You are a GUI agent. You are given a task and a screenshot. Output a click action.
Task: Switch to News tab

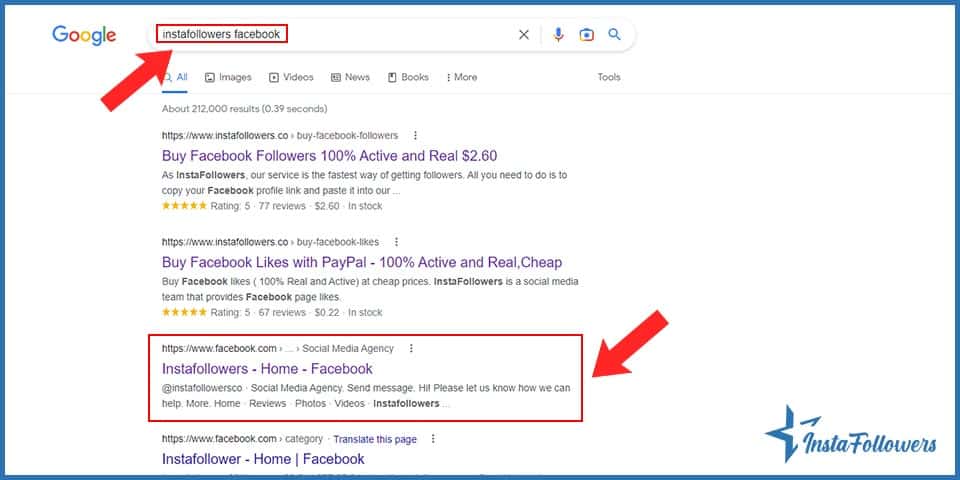(350, 77)
